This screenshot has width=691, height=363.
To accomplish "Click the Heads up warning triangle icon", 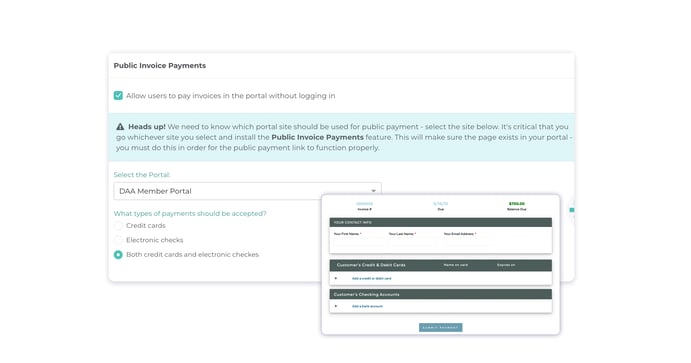I will click(120, 126).
